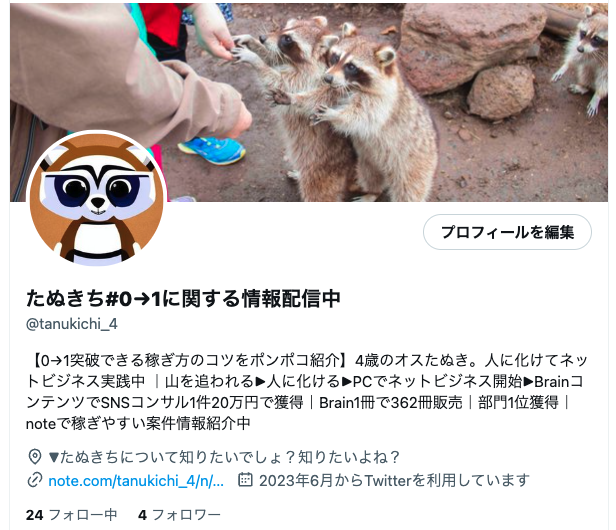Click the calendar joined-date icon

(246, 480)
